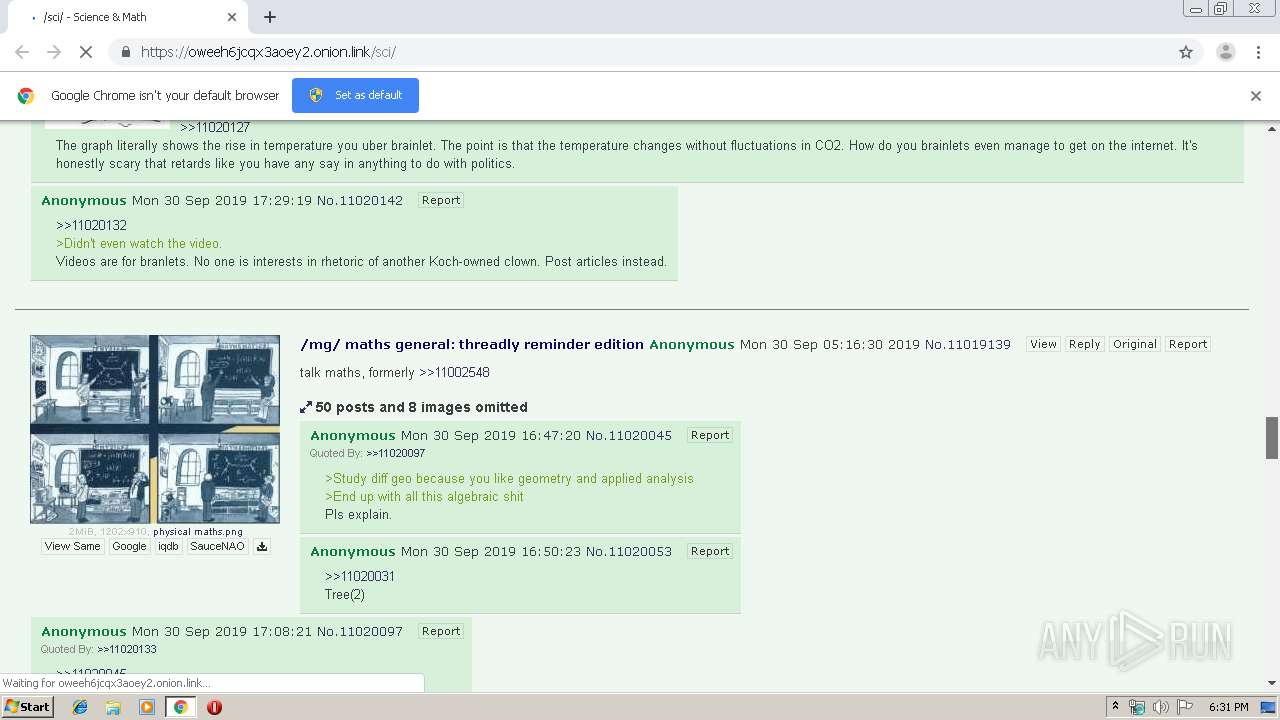Click View on the /mg/ maths thread
Viewport: 1280px width, 720px height.
click(x=1043, y=344)
